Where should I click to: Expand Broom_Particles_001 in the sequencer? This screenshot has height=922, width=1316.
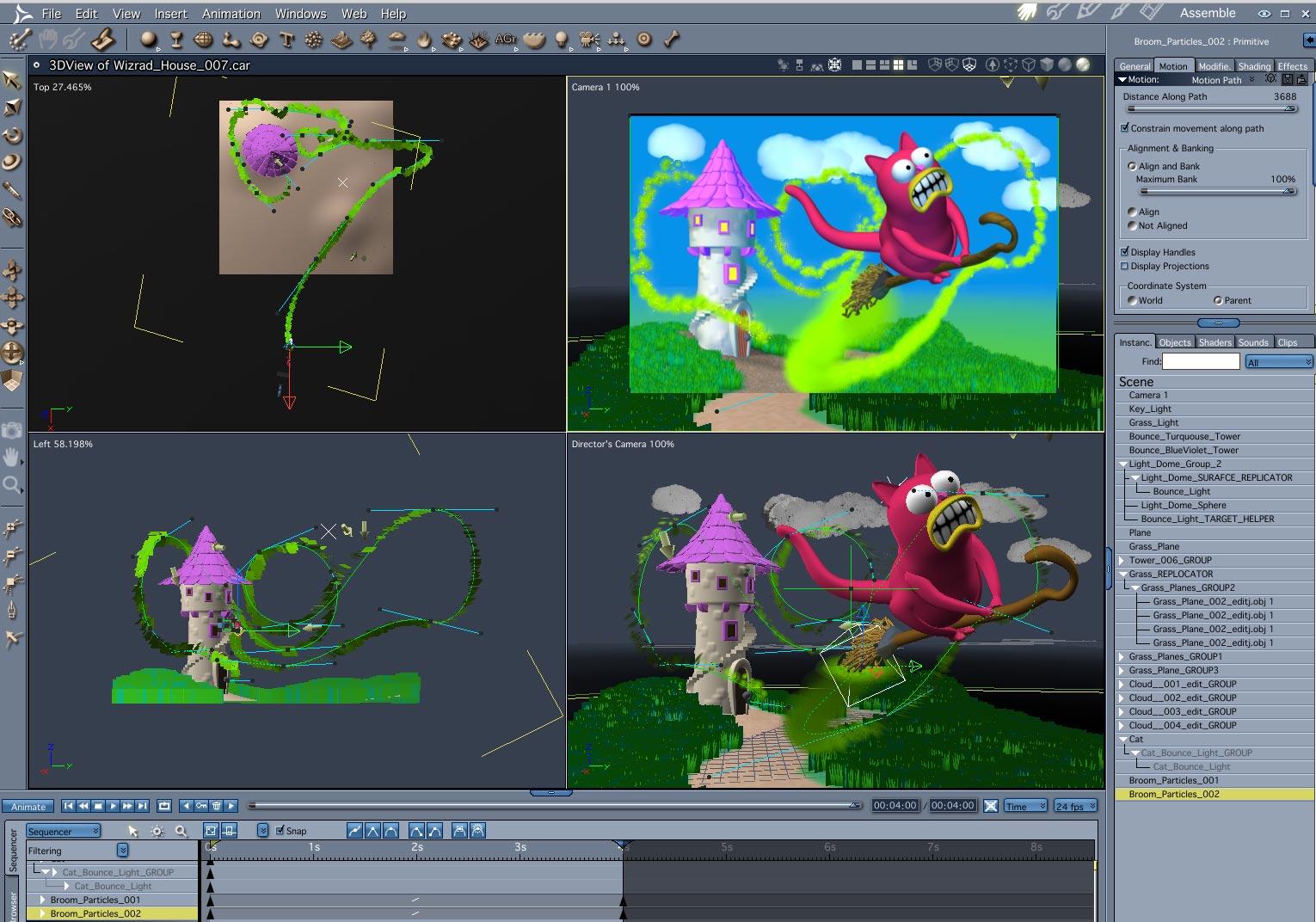coord(42,900)
